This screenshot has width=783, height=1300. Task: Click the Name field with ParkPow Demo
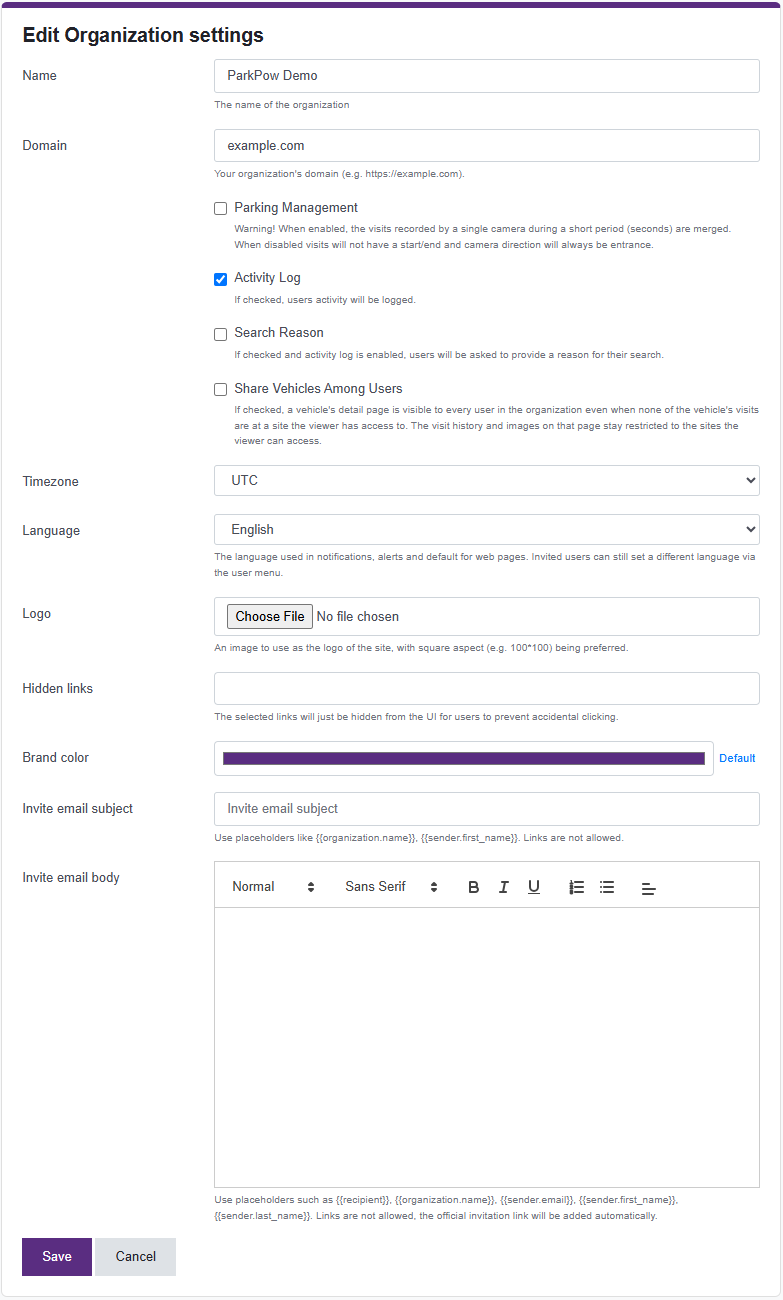[x=487, y=75]
